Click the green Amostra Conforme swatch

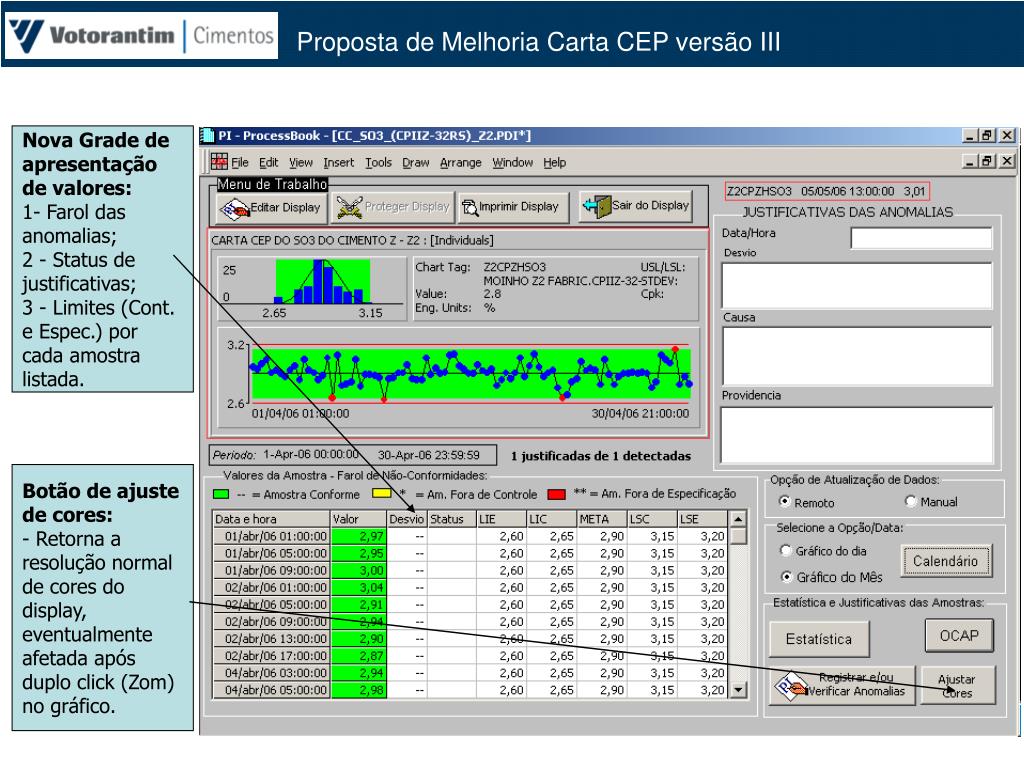221,494
